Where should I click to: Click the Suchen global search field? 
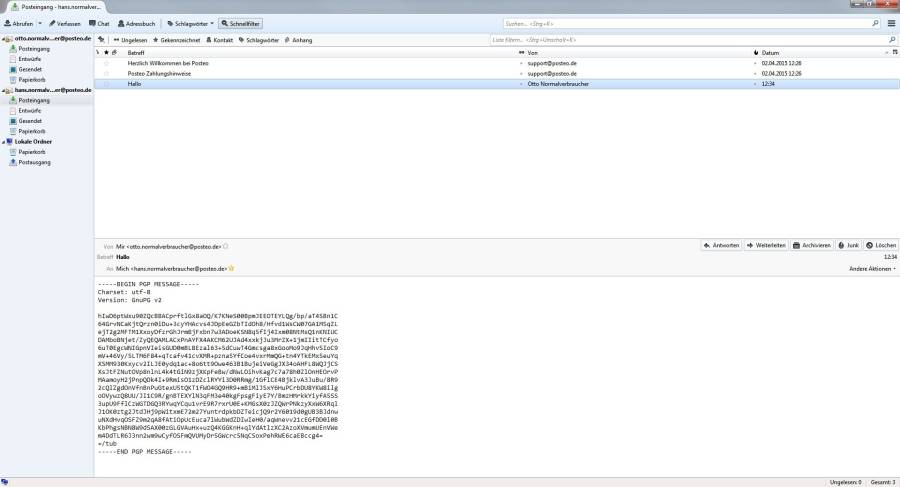pyautogui.click(x=690, y=23)
